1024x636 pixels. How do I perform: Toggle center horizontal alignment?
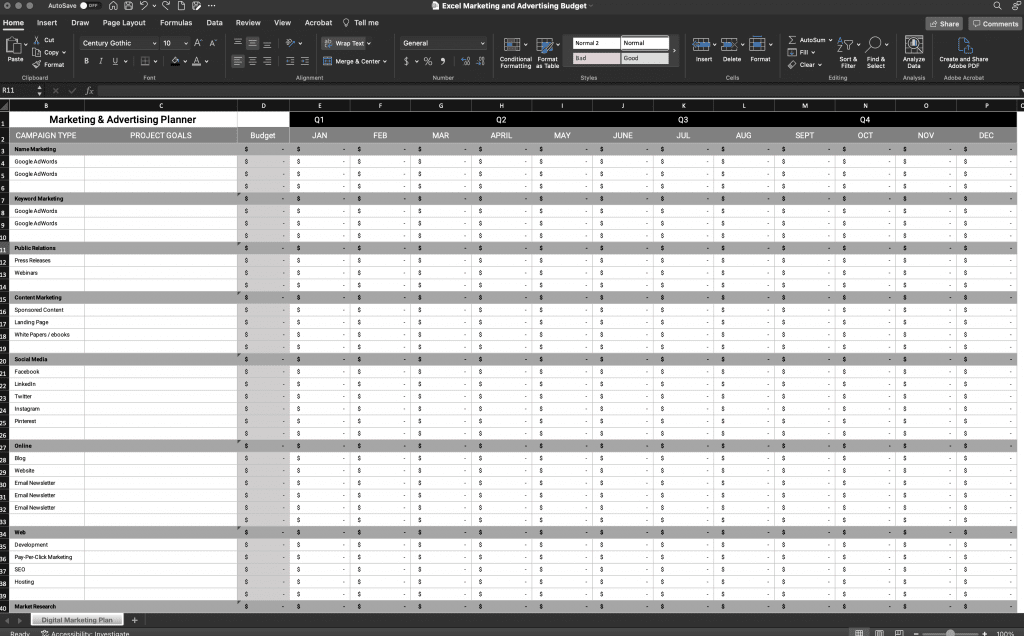[252, 61]
